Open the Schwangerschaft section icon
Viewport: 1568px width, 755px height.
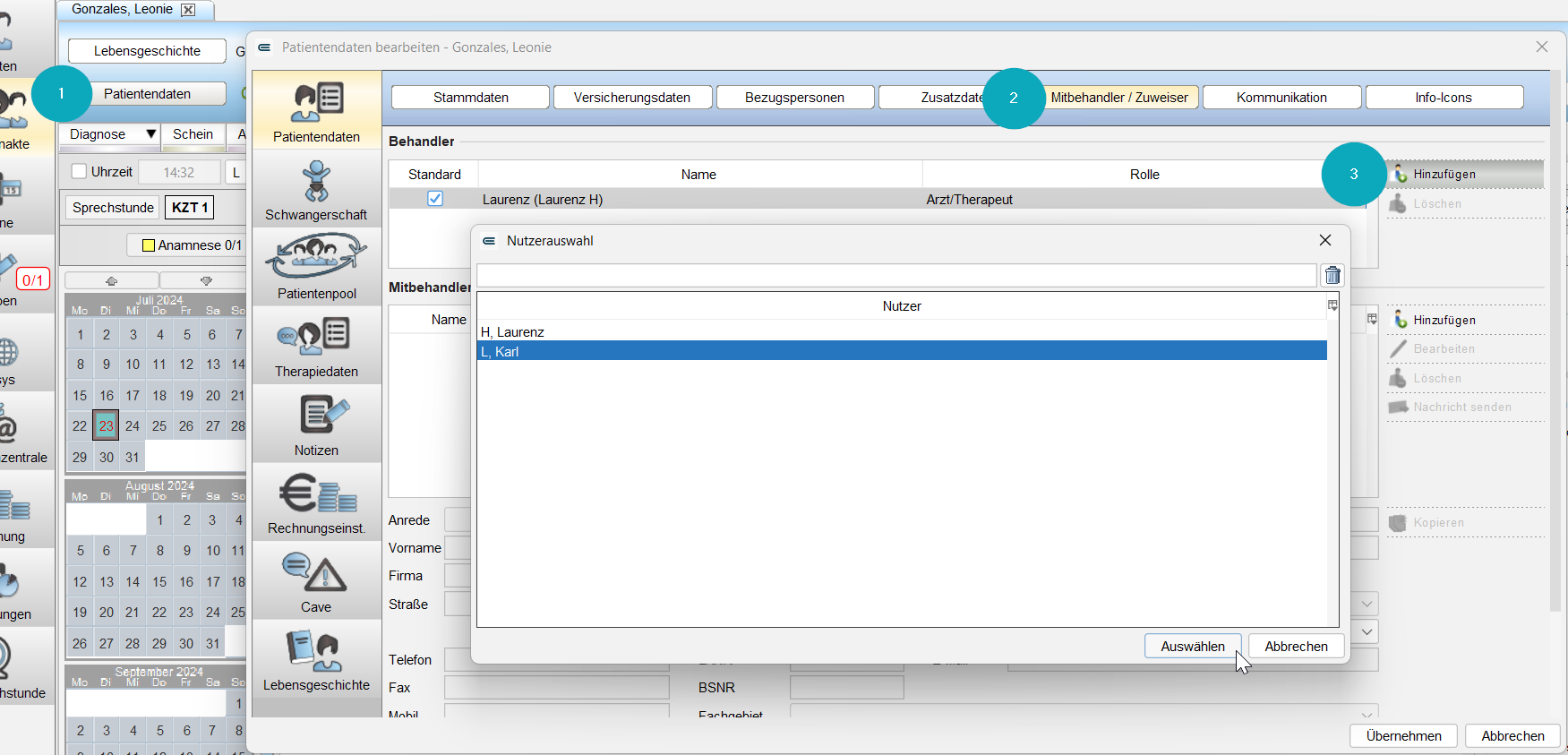(x=316, y=190)
